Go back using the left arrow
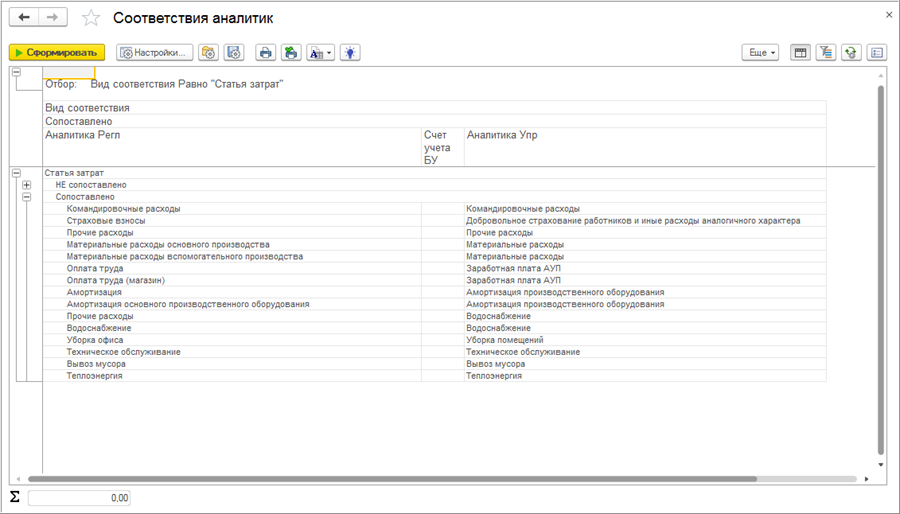The width and height of the screenshot is (900, 514). [24, 18]
